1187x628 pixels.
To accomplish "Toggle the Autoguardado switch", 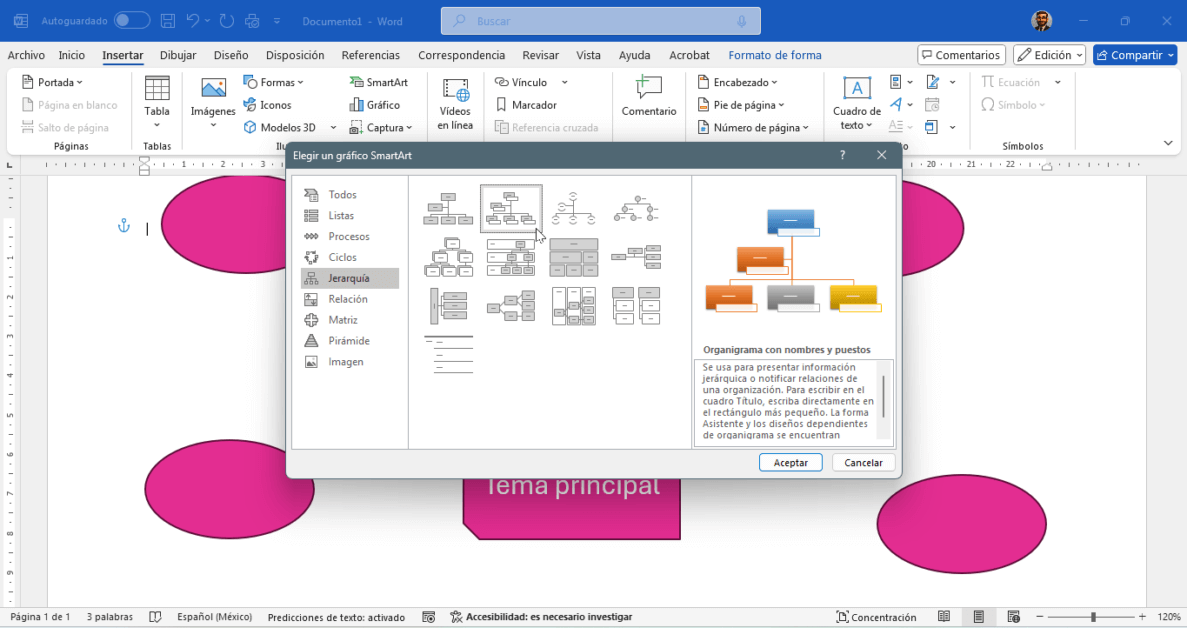I will point(131,21).
